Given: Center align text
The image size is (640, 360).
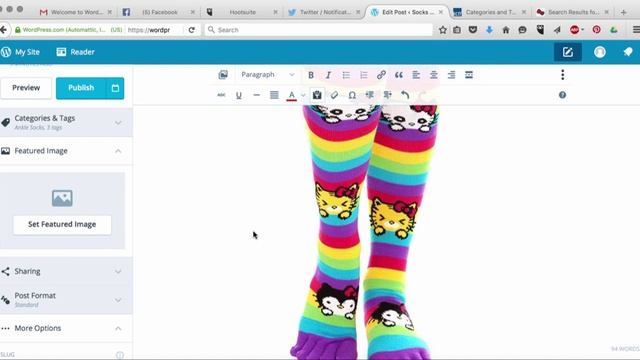Looking at the screenshot, I should (433, 75).
